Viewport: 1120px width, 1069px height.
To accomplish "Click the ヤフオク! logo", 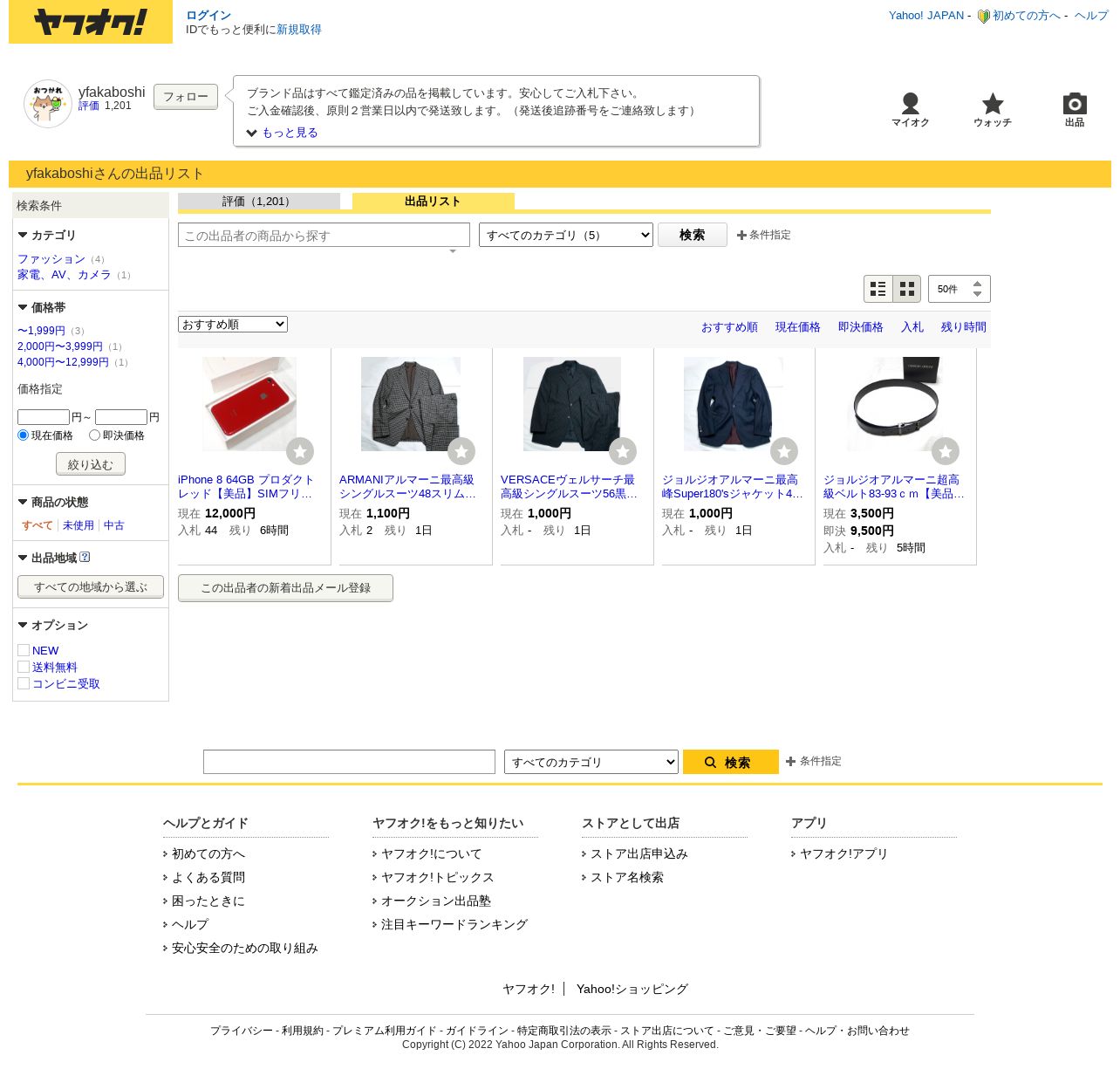I will click(91, 22).
